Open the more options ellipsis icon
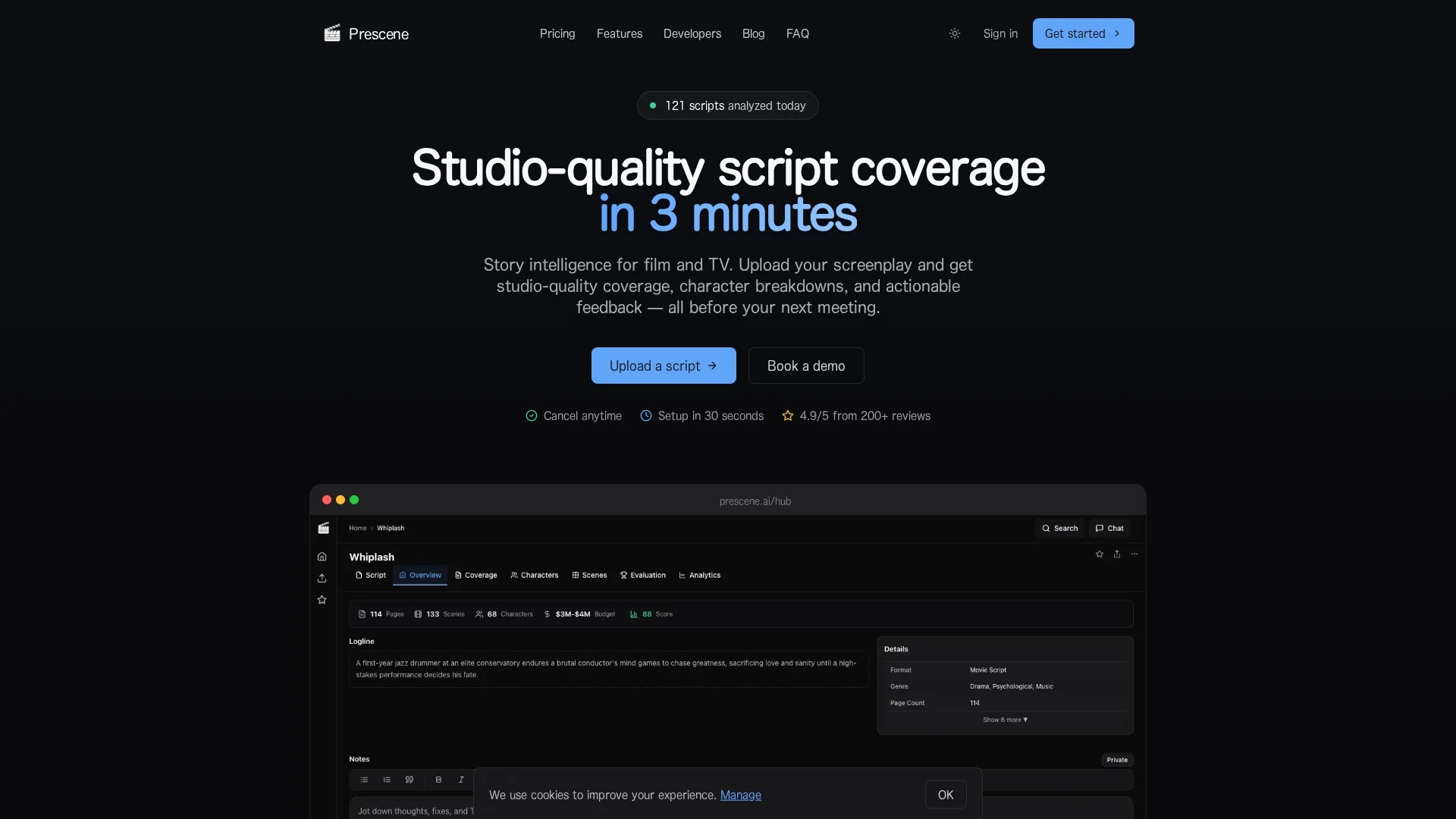This screenshot has height=819, width=1456. [1134, 554]
